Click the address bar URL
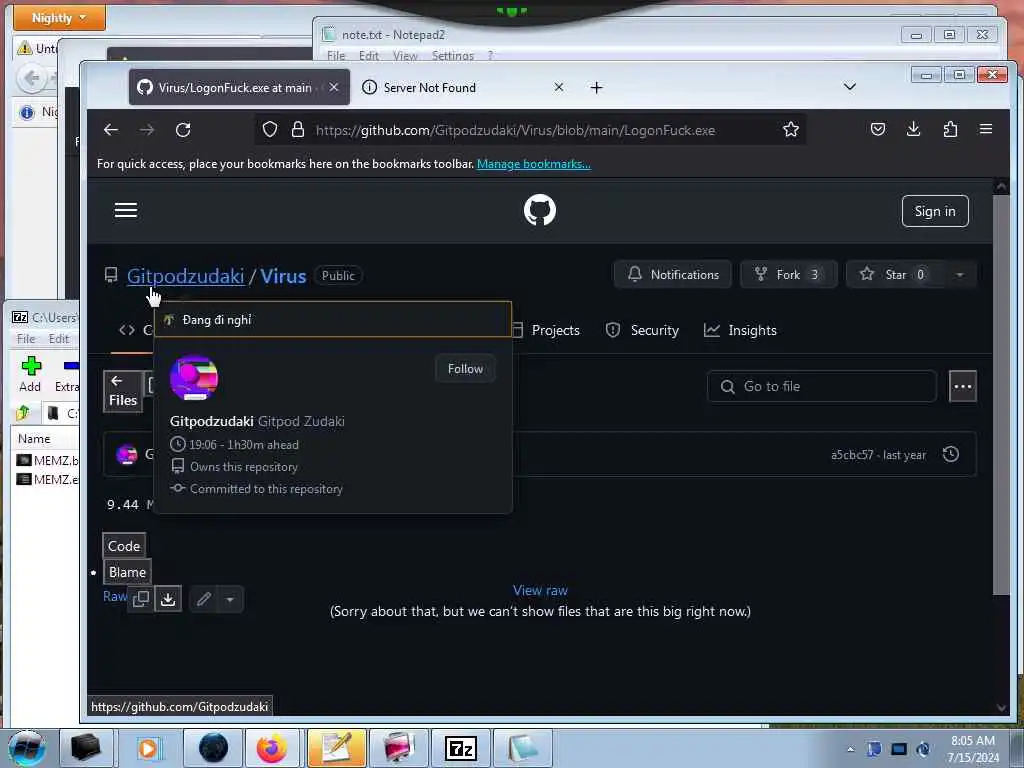The image size is (1024, 768). [515, 130]
